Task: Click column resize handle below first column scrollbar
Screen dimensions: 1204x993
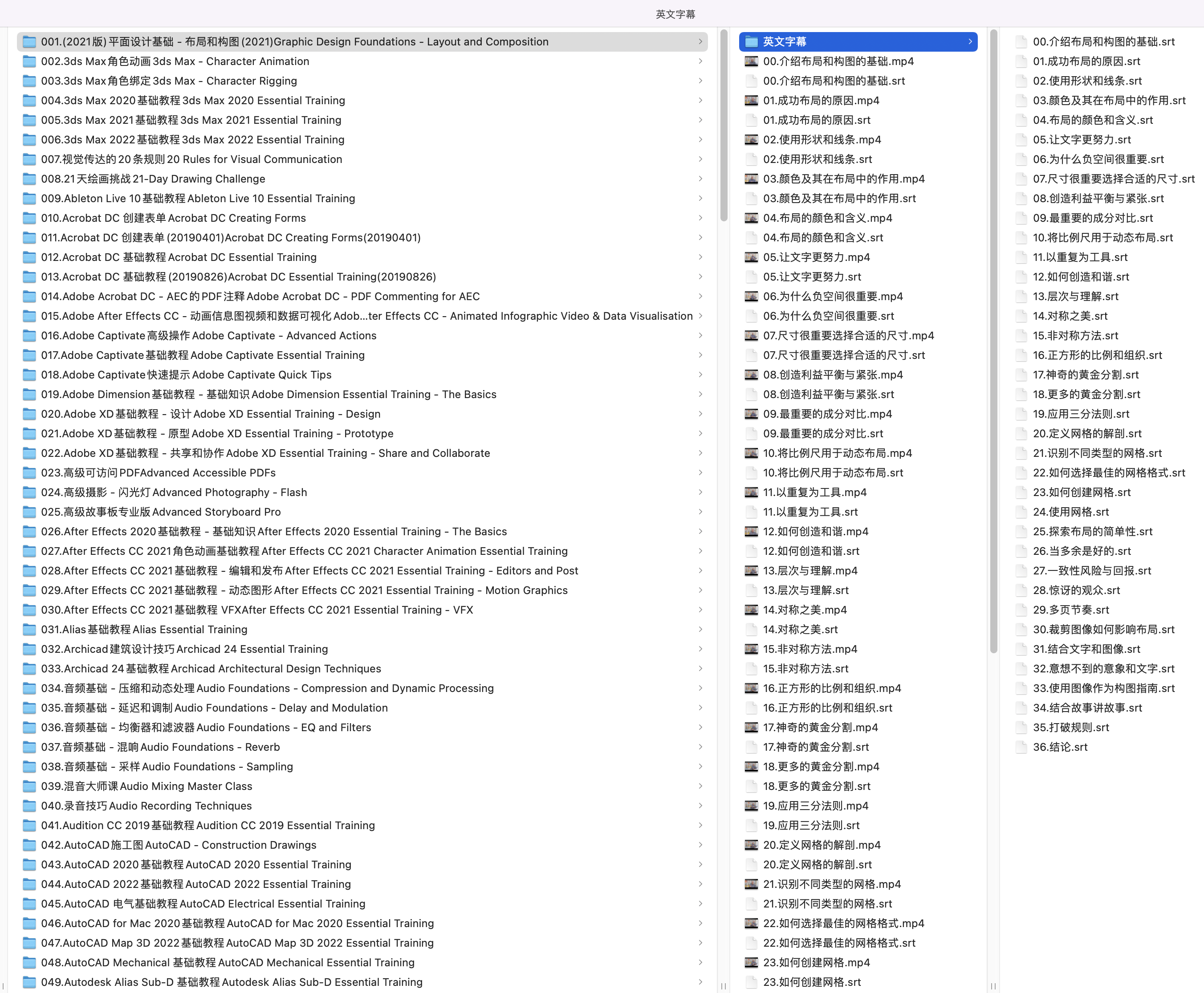Action: point(724,986)
